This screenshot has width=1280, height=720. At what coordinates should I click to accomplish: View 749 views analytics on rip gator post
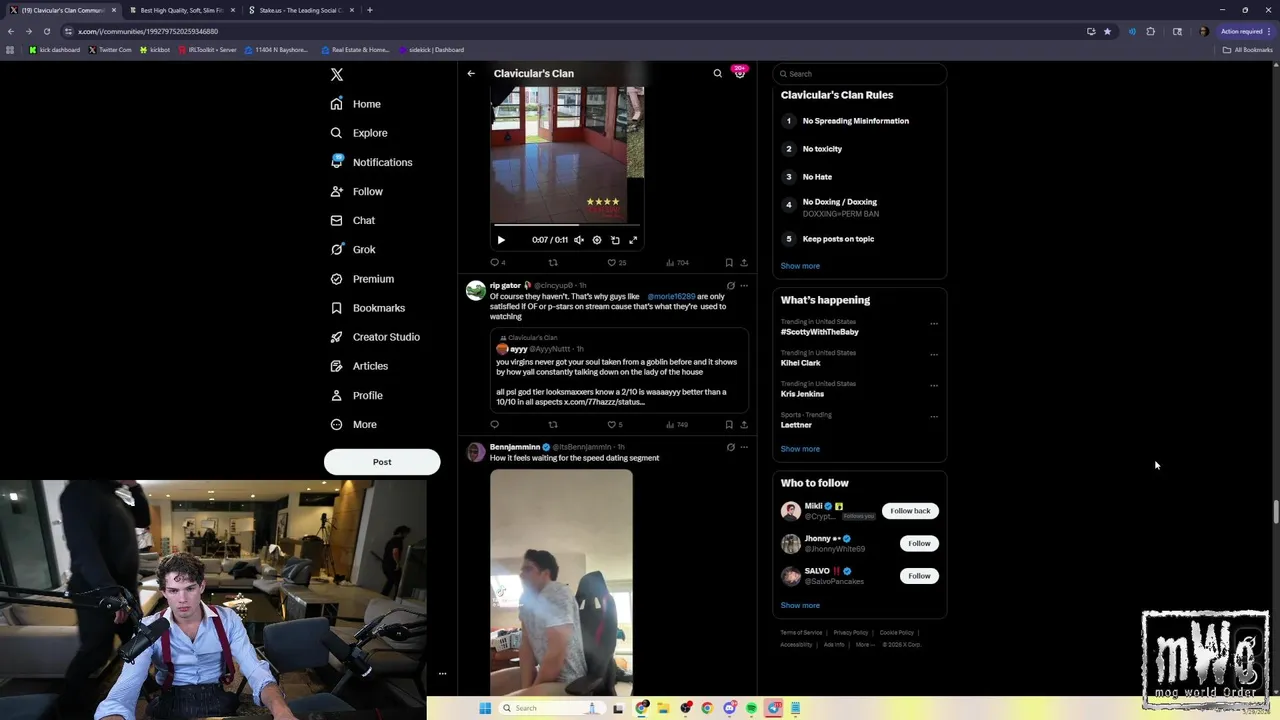pyautogui.click(x=677, y=425)
